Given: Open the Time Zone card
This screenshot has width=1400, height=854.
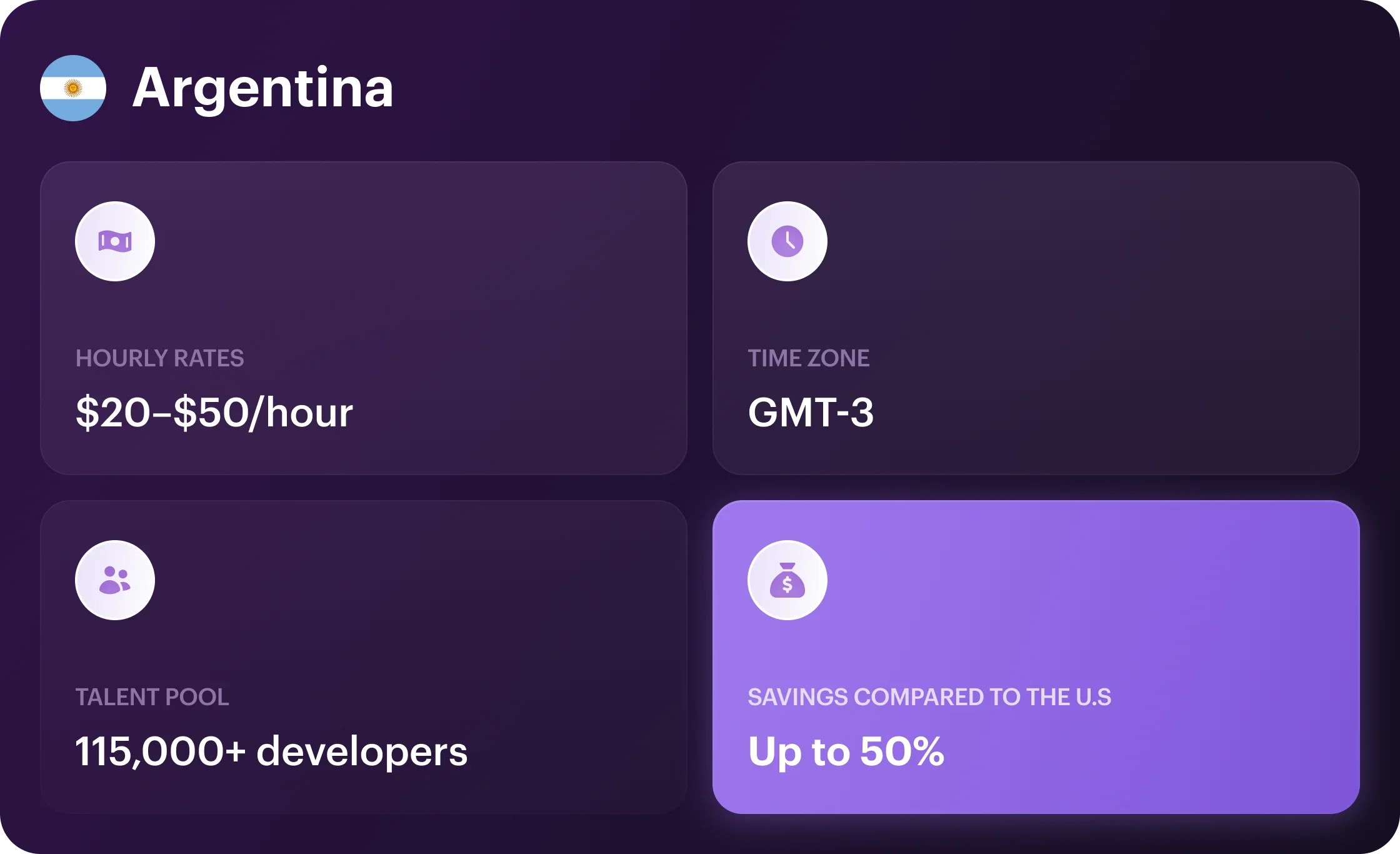Looking at the screenshot, I should (x=1036, y=318).
